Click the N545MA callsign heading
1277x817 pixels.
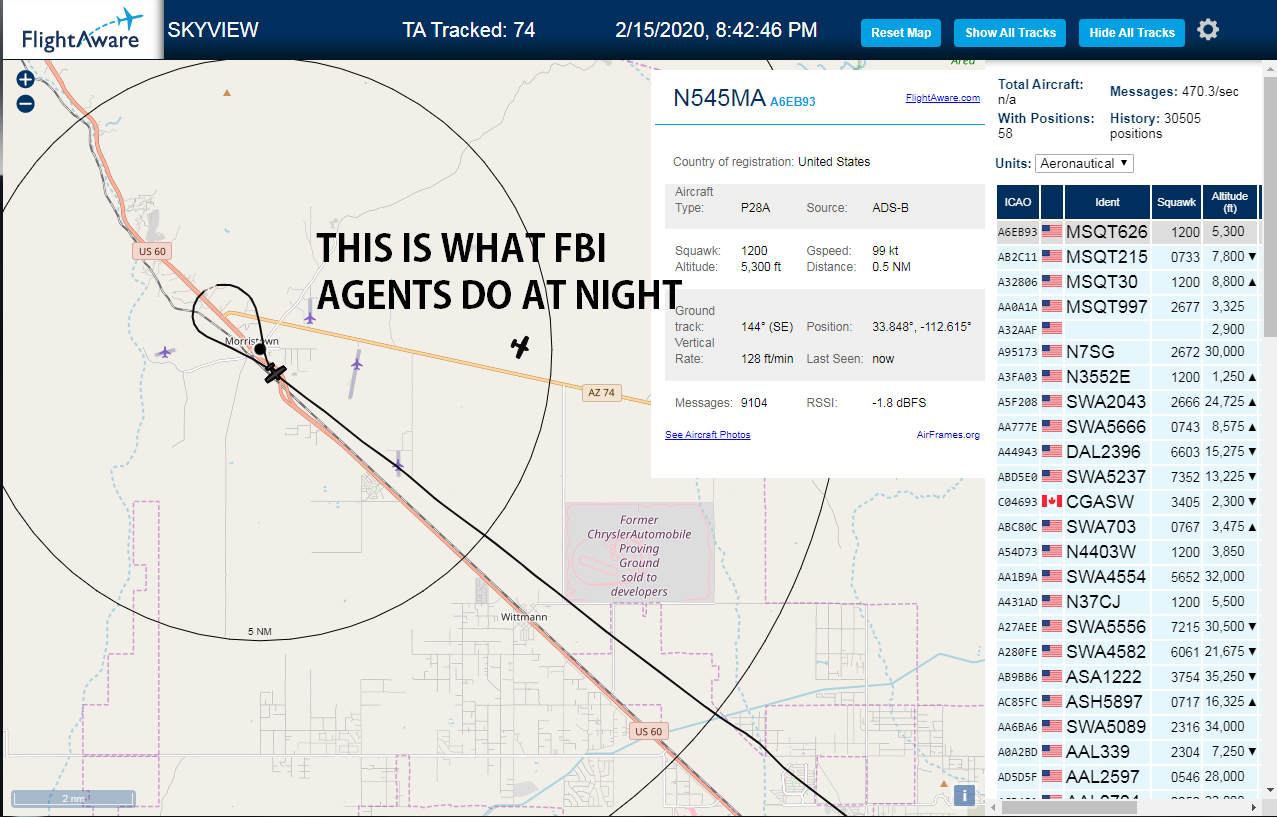pyautogui.click(x=719, y=98)
